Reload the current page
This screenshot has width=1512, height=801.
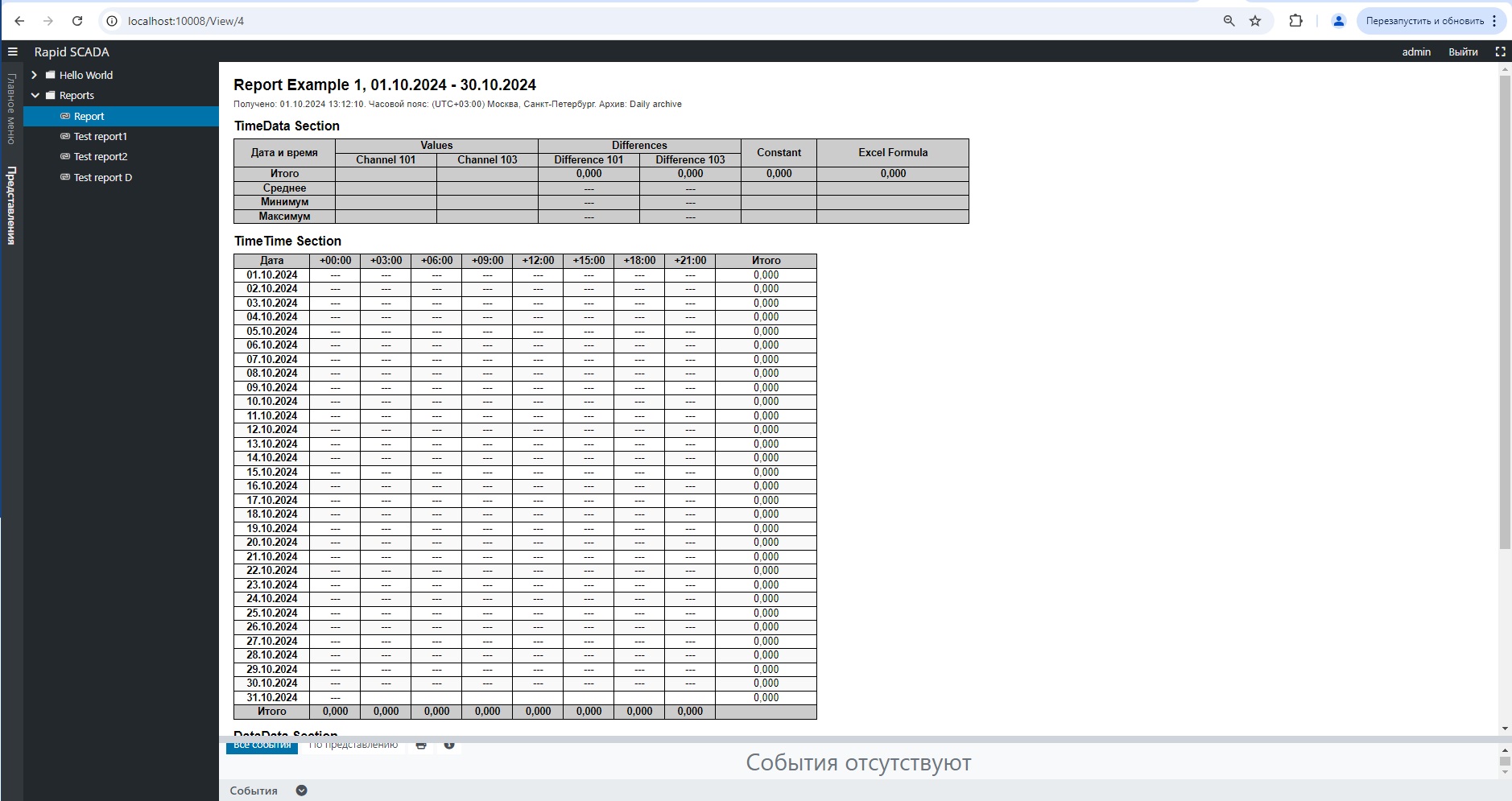coord(77,21)
